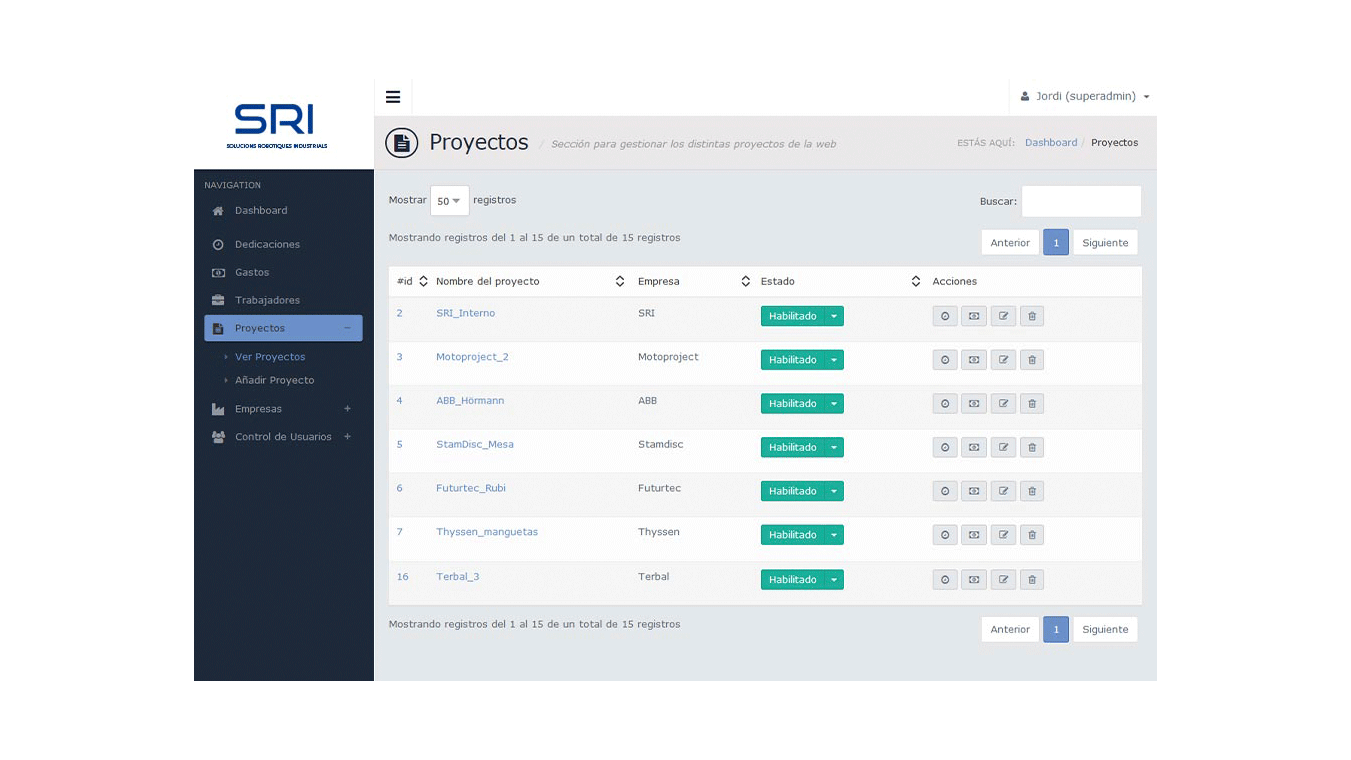
Task: Open clock icon for ABB_Hörmann row
Action: [945, 404]
